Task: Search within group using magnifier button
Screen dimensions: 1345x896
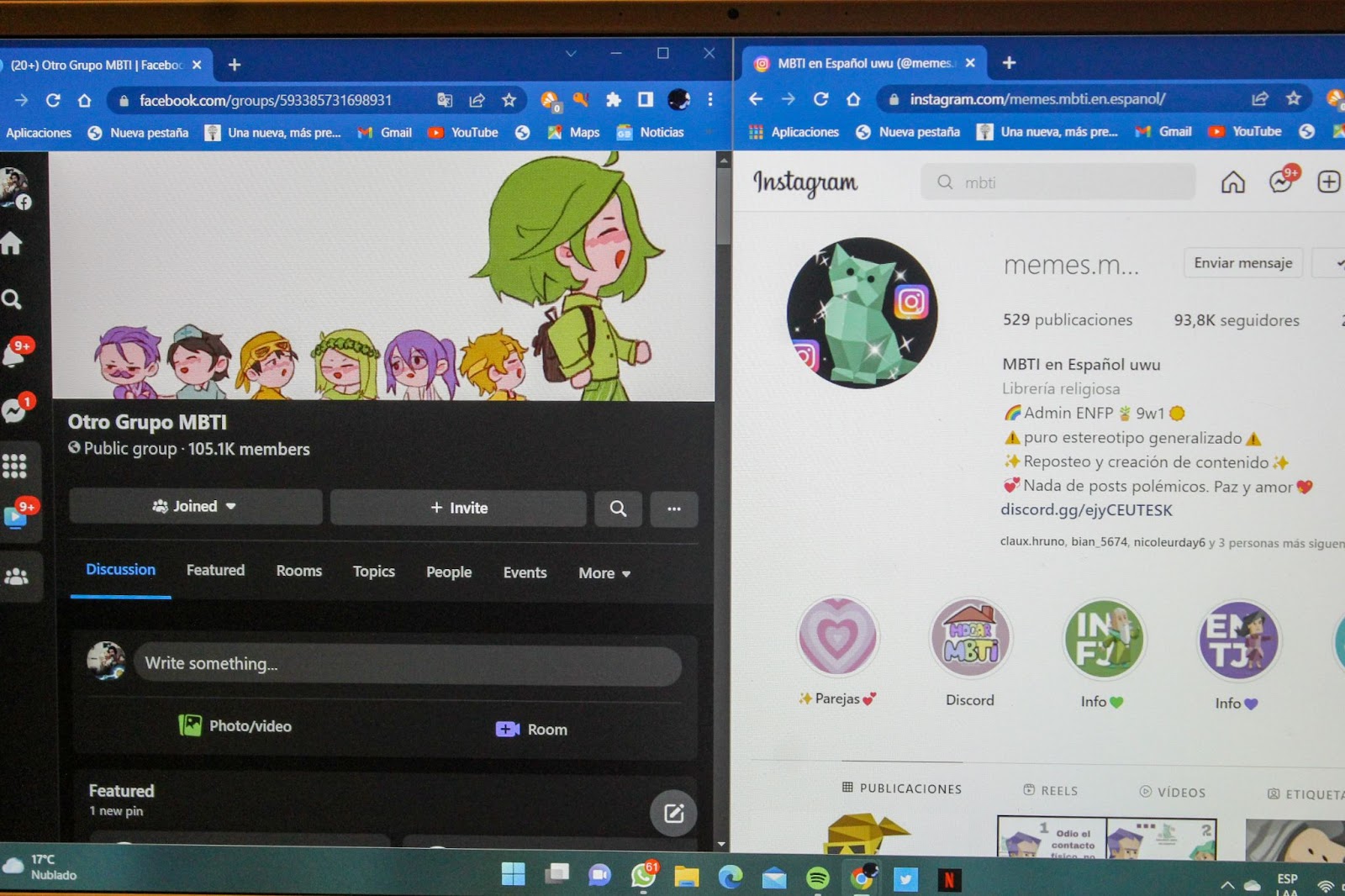Action: [618, 509]
